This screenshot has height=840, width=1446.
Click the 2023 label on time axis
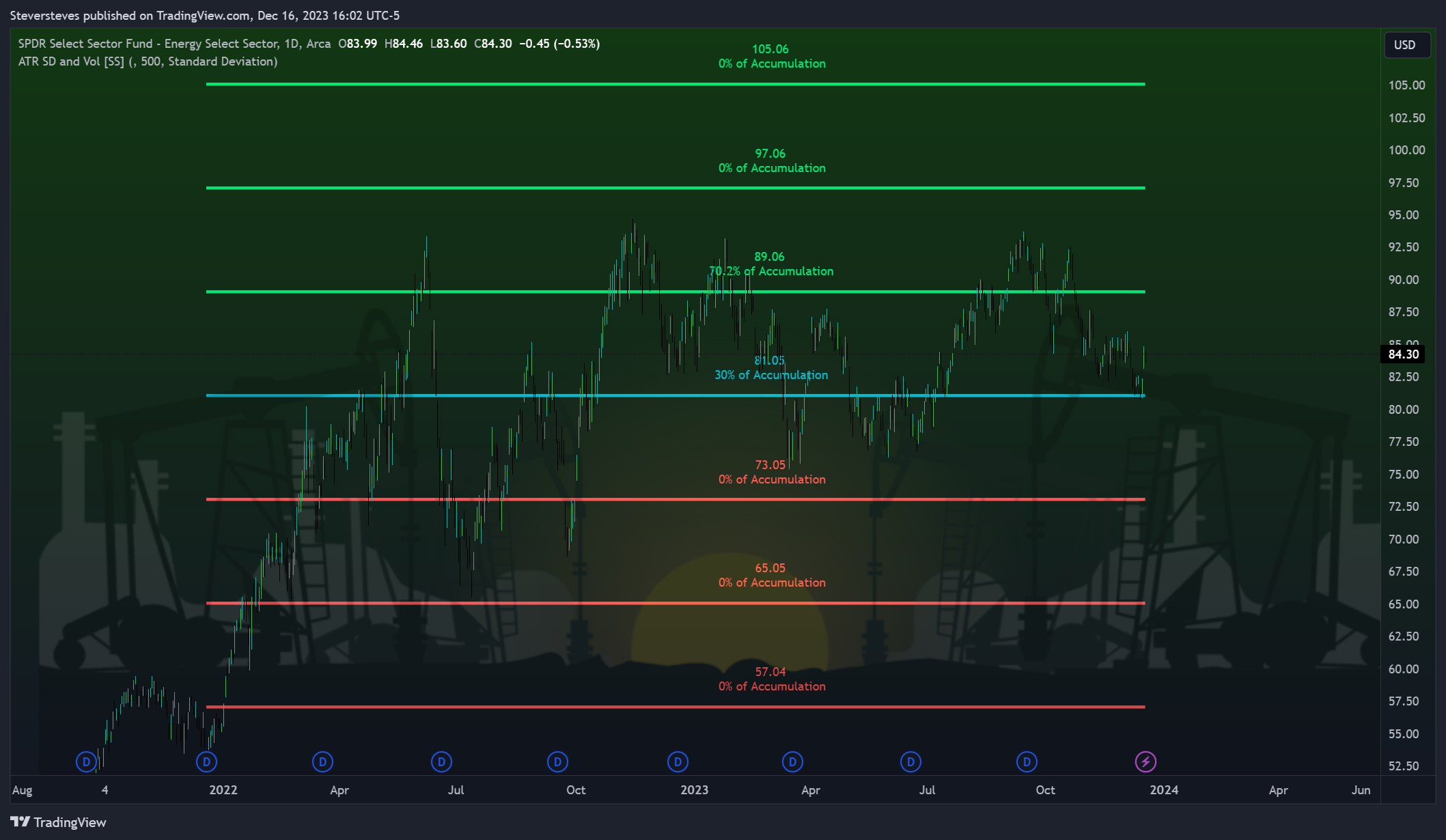695,790
